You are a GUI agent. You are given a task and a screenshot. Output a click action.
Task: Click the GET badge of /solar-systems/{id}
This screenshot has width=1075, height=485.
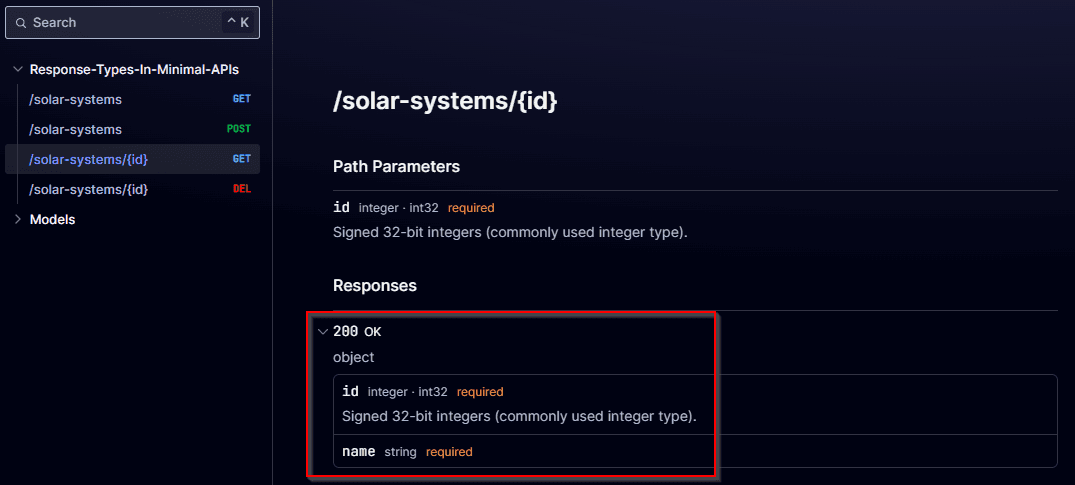pos(241,158)
